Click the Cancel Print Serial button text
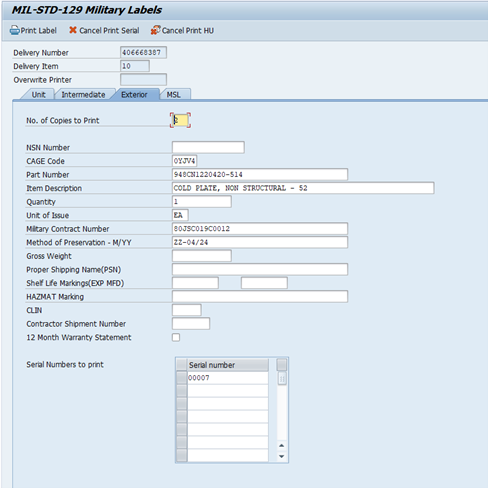The image size is (488, 488). click(109, 31)
